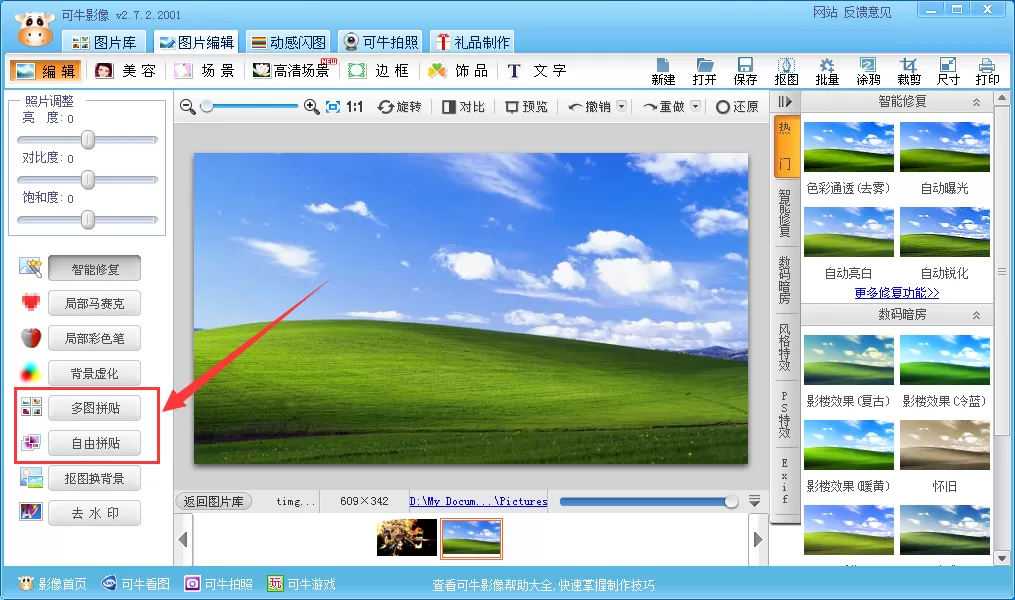Click the thumbnail strip next arrow

(x=758, y=539)
